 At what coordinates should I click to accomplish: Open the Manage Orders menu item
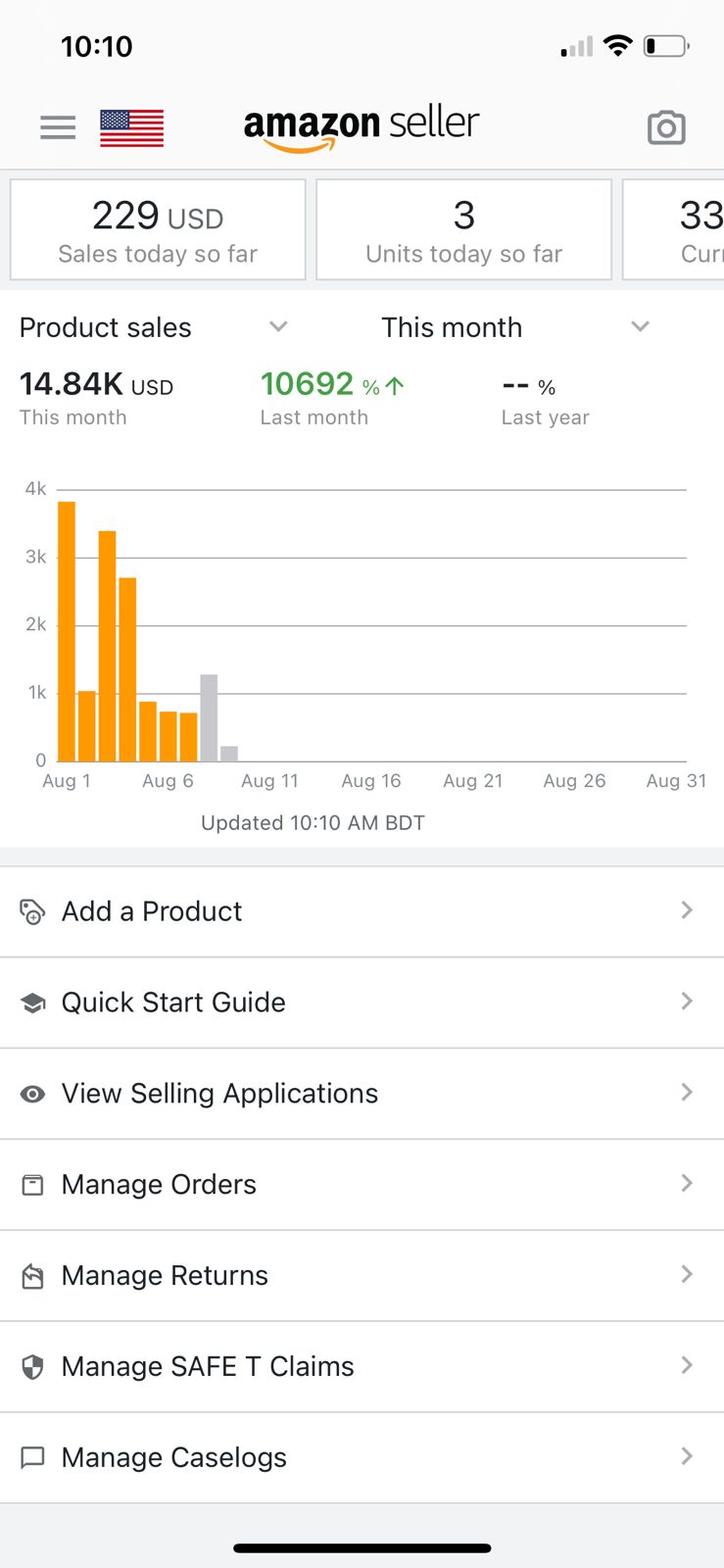(x=159, y=1185)
